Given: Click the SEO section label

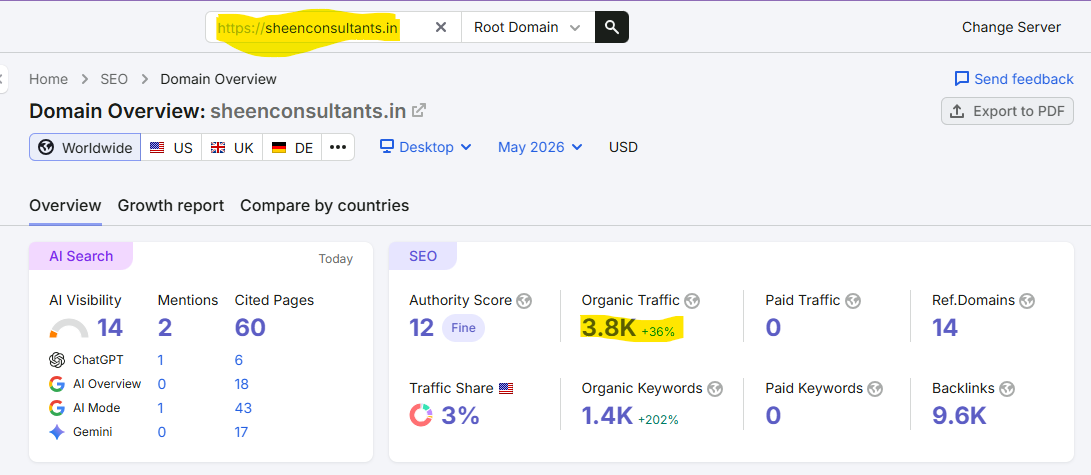Looking at the screenshot, I should point(423,256).
